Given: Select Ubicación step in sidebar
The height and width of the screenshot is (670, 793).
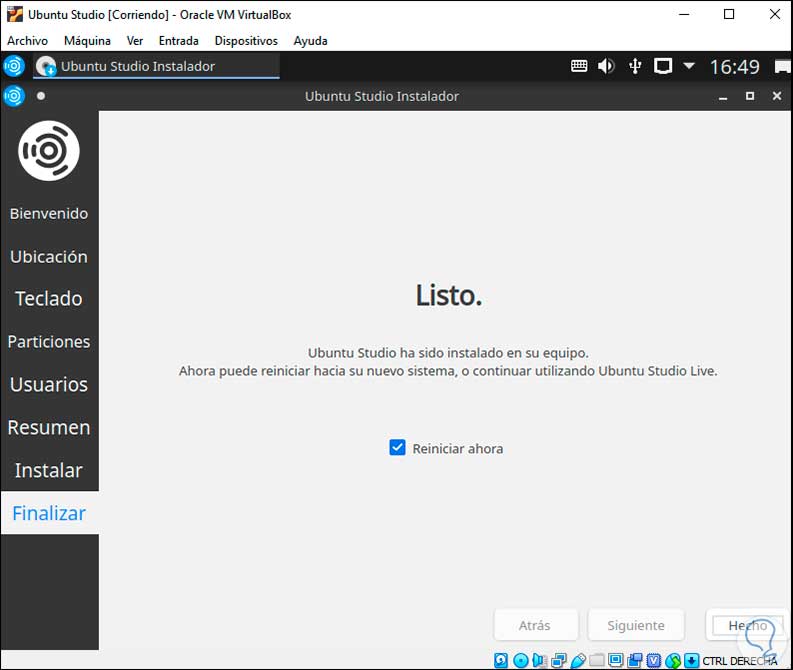Looking at the screenshot, I should (49, 256).
